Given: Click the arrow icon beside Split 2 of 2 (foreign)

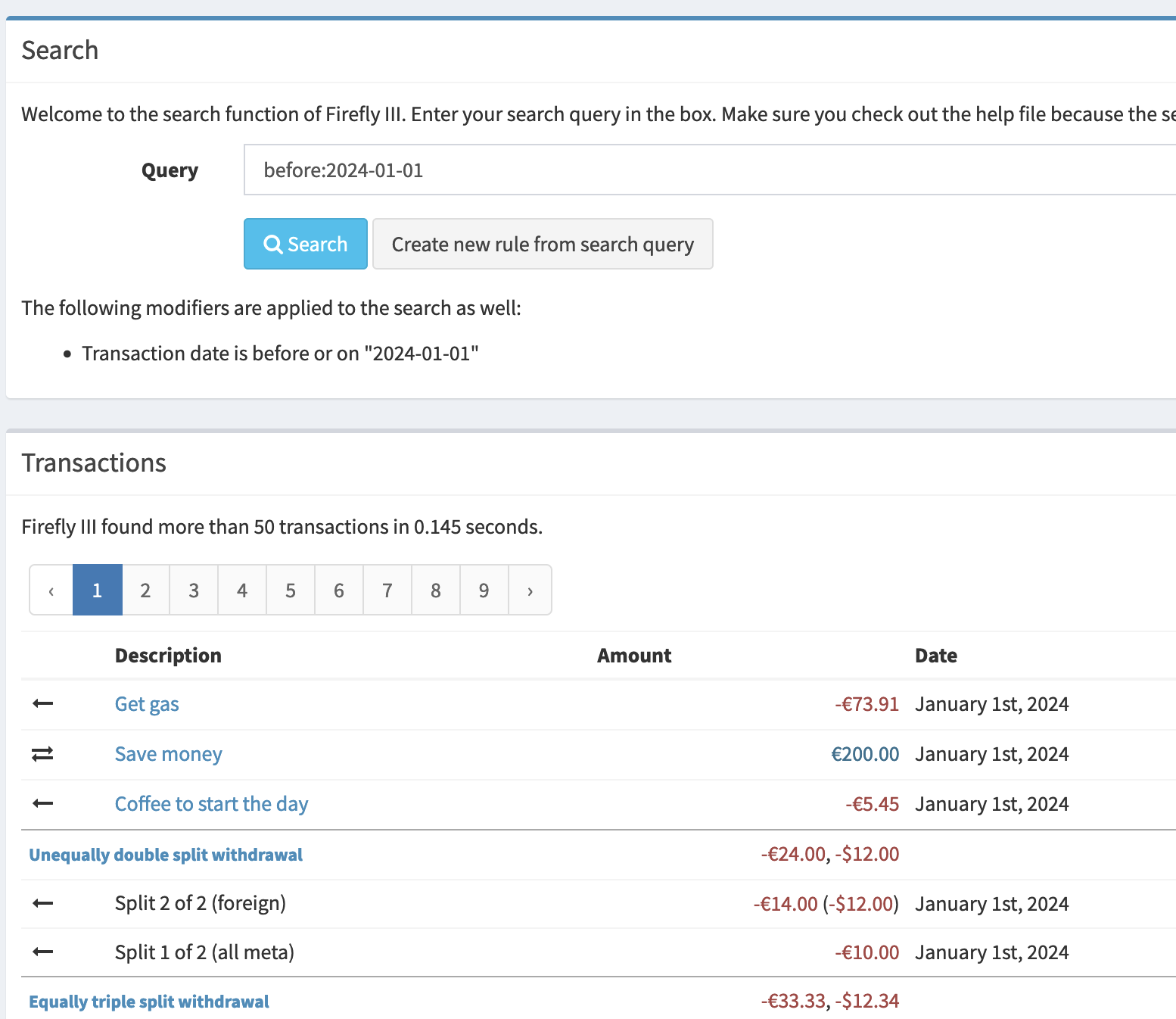Looking at the screenshot, I should tap(42, 903).
